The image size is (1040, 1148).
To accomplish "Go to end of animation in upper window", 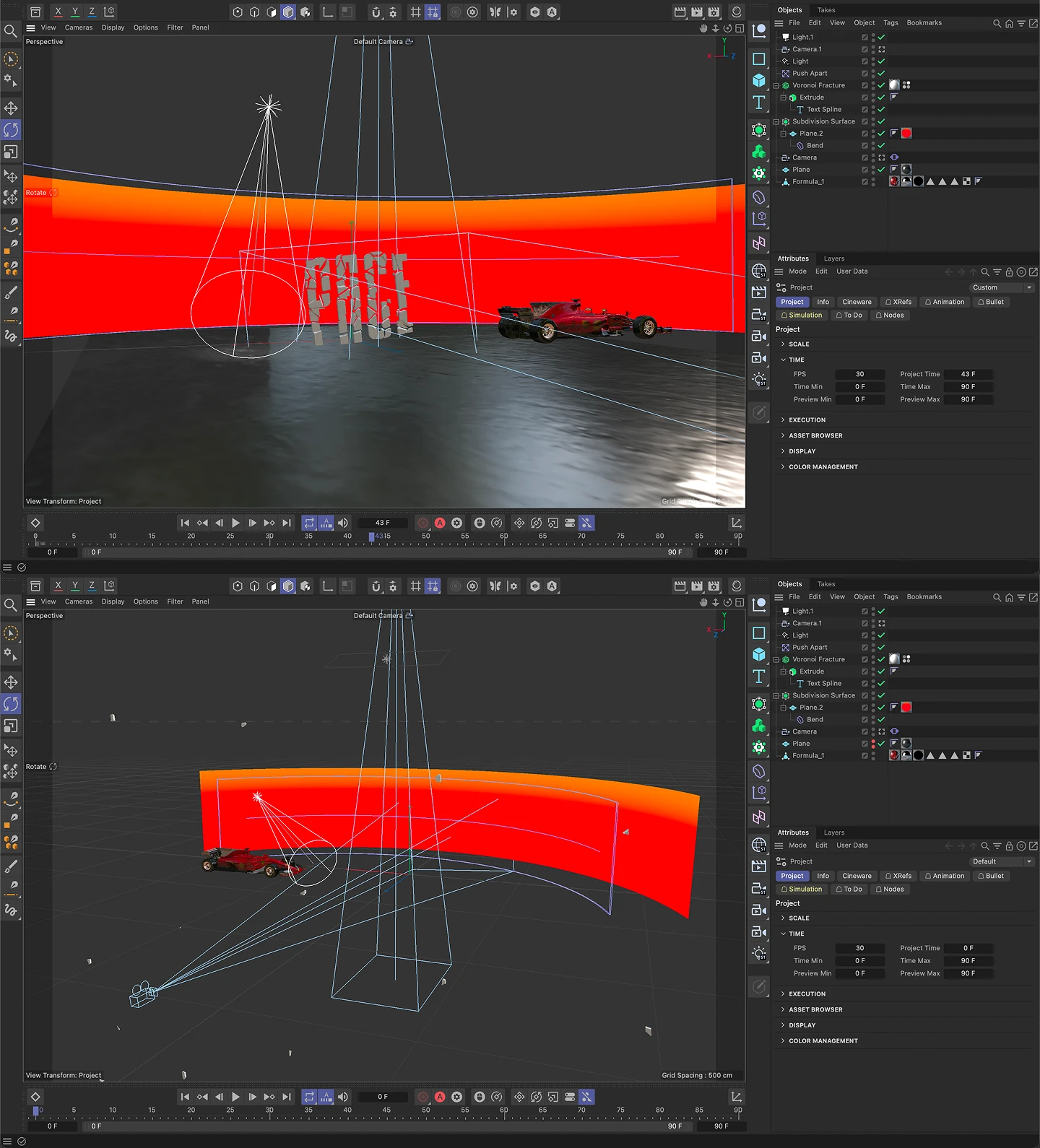I will point(287,523).
